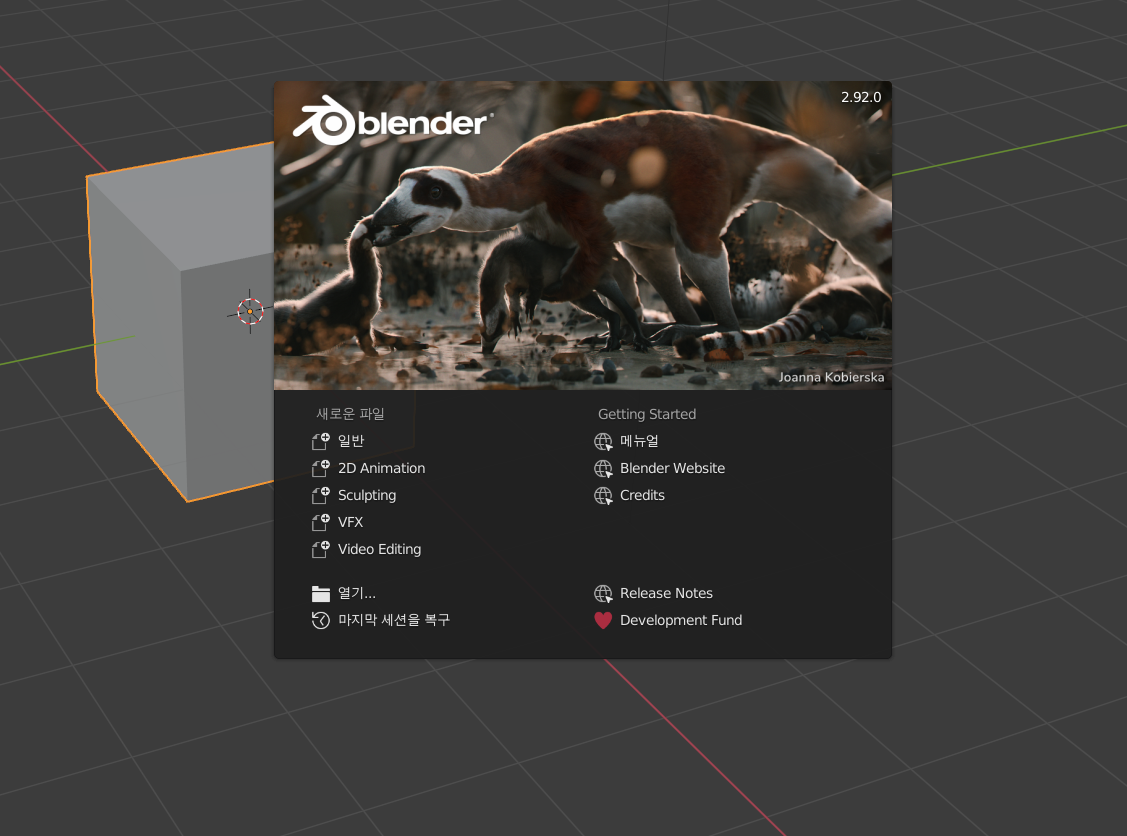
Task: Click the red heart Development Fund icon
Action: 602,620
